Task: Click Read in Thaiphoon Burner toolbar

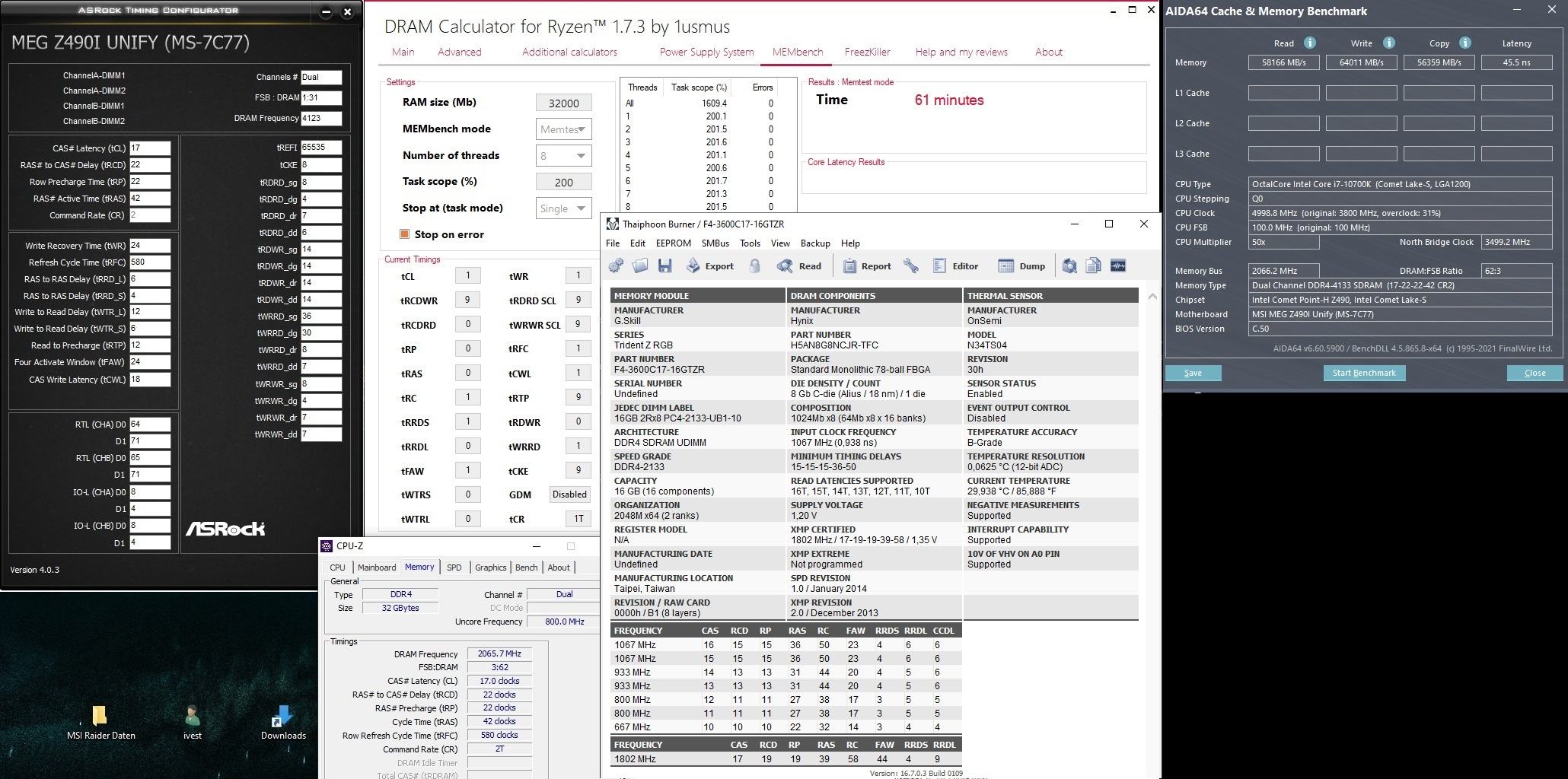Action: coord(798,265)
